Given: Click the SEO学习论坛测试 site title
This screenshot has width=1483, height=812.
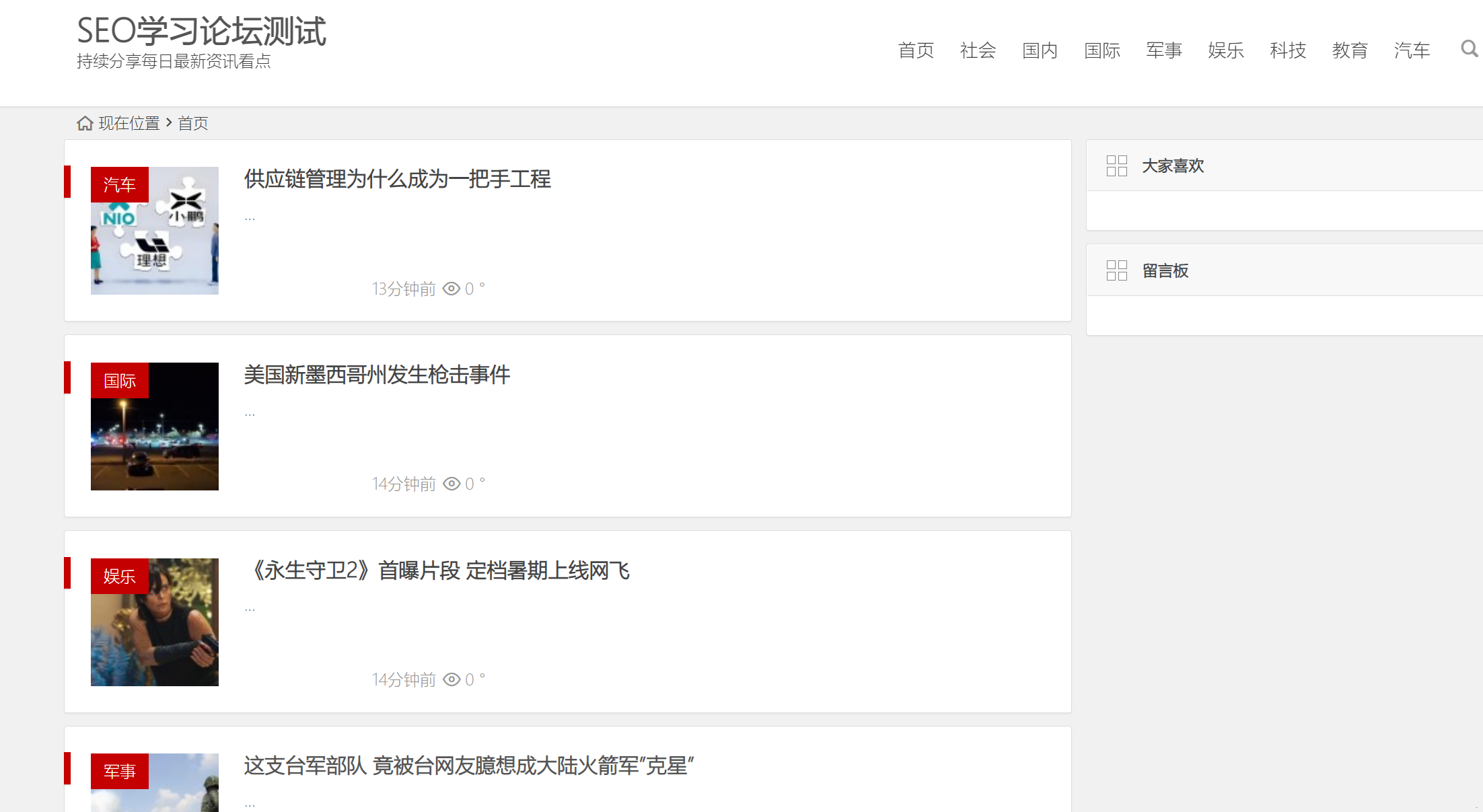Looking at the screenshot, I should pyautogui.click(x=201, y=31).
